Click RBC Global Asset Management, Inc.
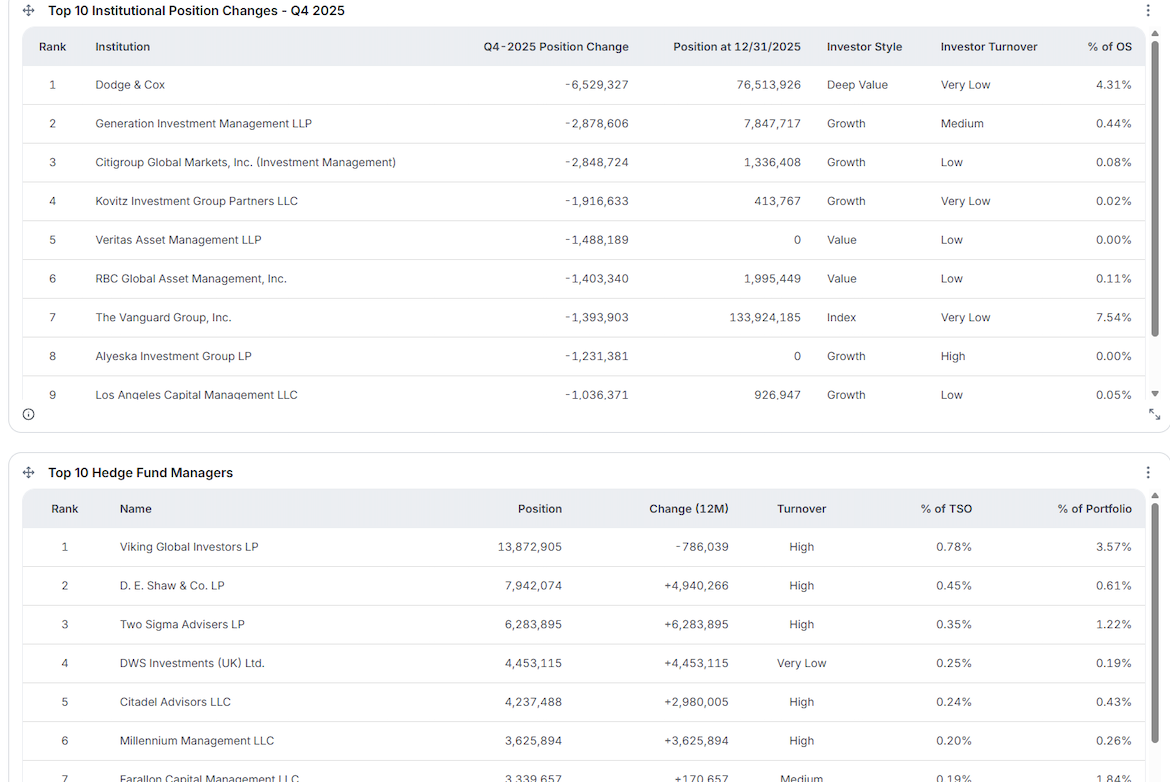This screenshot has width=1170, height=782. click(x=191, y=278)
